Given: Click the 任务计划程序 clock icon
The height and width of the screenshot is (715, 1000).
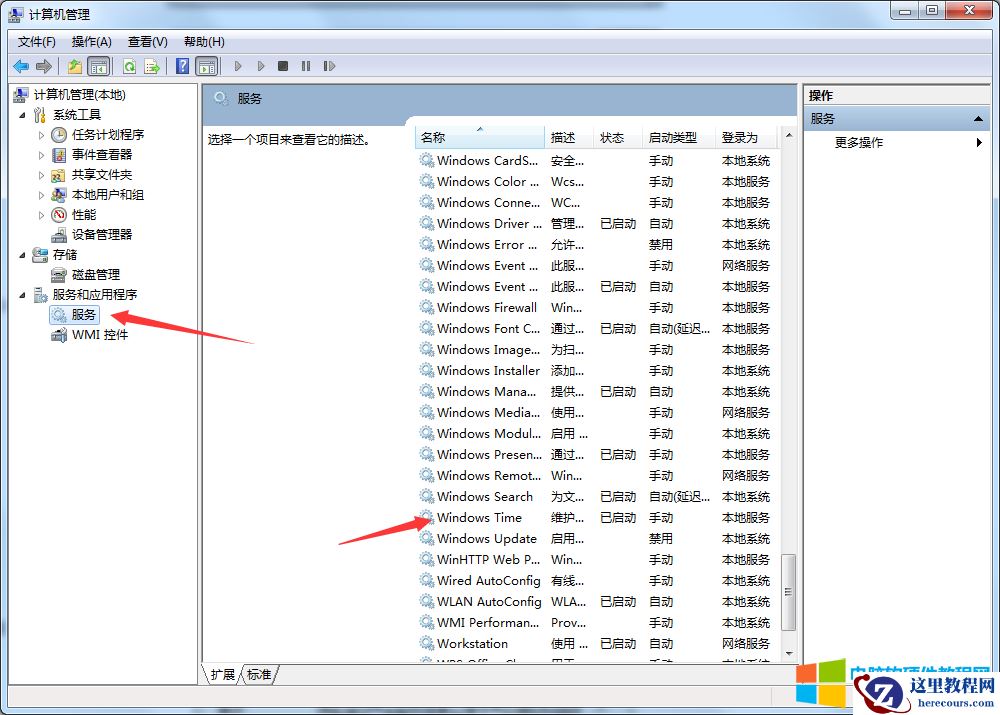Looking at the screenshot, I should [59, 135].
